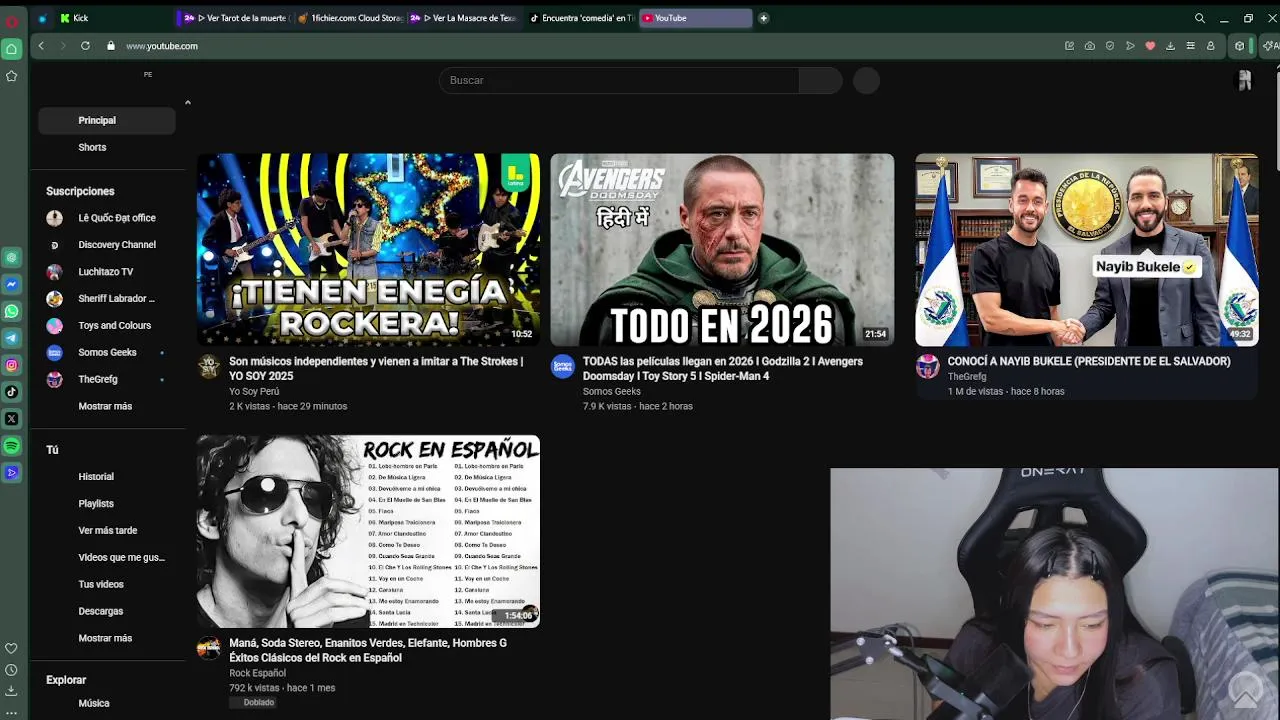This screenshot has width=1280, height=720.
Task: Search tabs with the magnifier icon
Action: [1200, 18]
